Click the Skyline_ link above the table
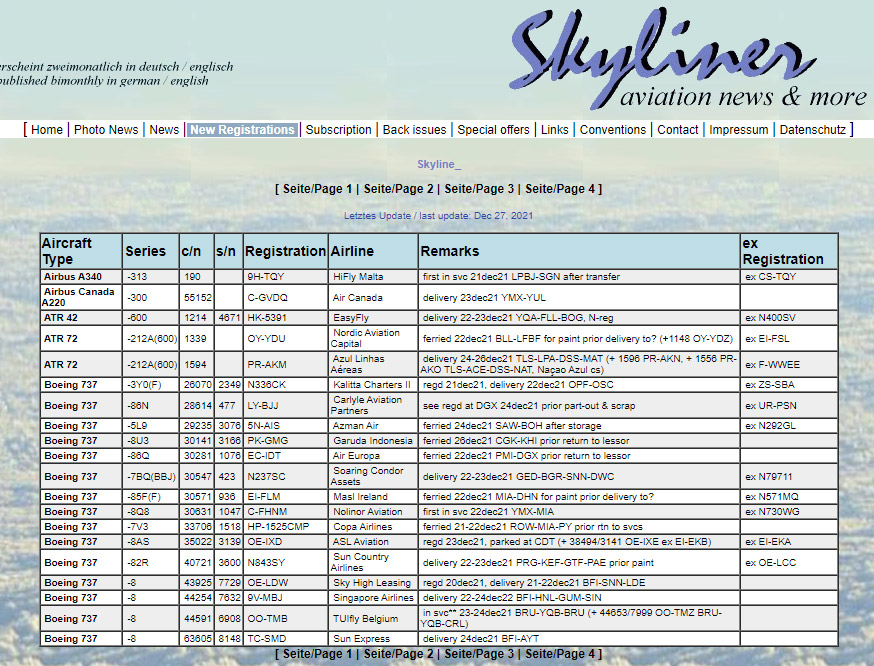 click(x=439, y=164)
